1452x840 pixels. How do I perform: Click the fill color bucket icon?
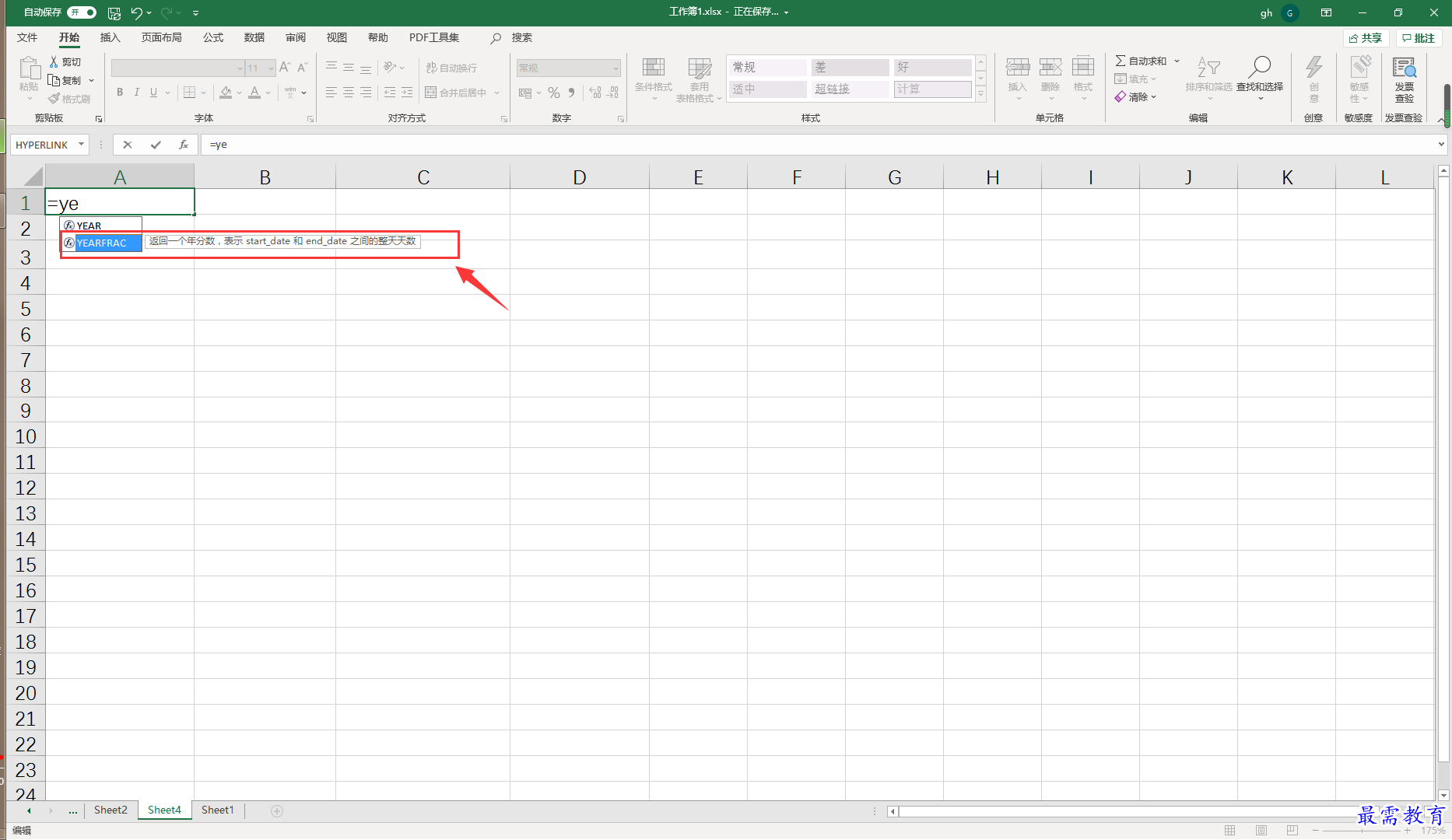[x=226, y=93]
